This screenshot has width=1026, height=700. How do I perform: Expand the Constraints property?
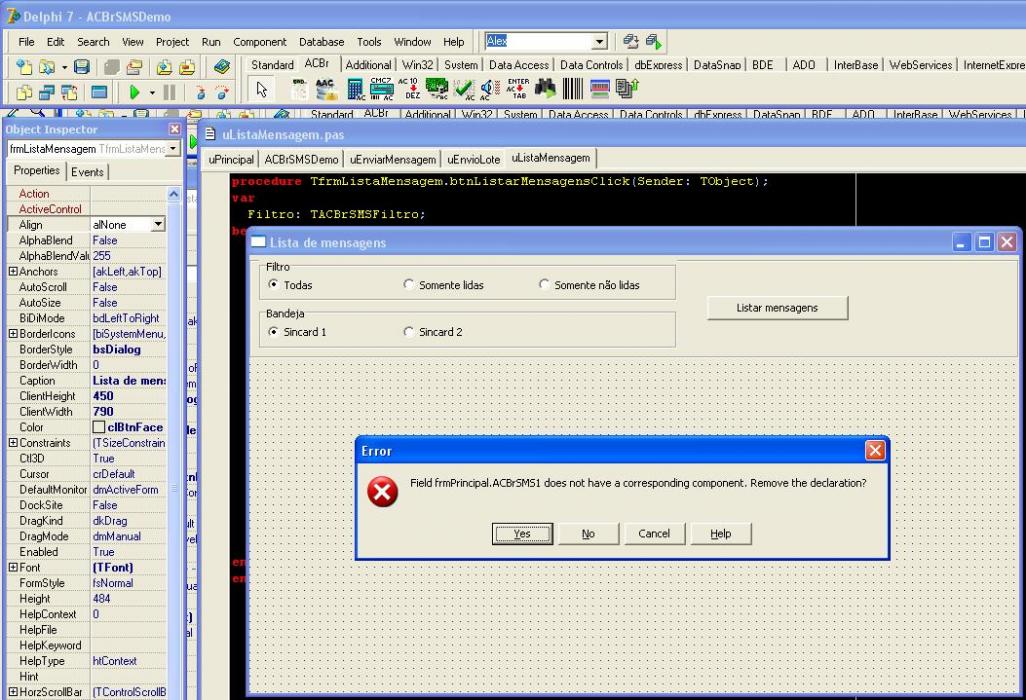[12, 443]
